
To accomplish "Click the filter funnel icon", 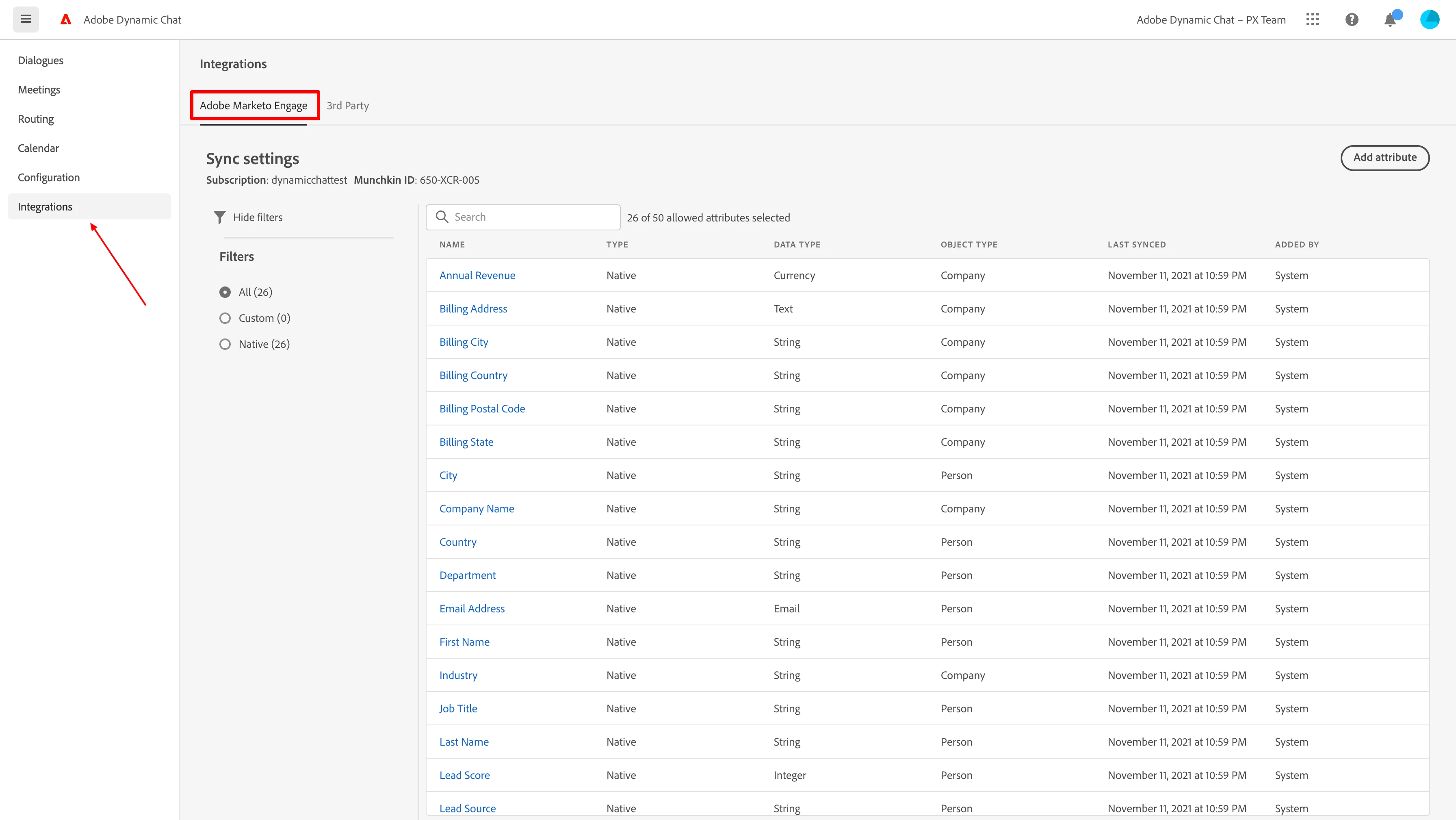I will pos(220,217).
